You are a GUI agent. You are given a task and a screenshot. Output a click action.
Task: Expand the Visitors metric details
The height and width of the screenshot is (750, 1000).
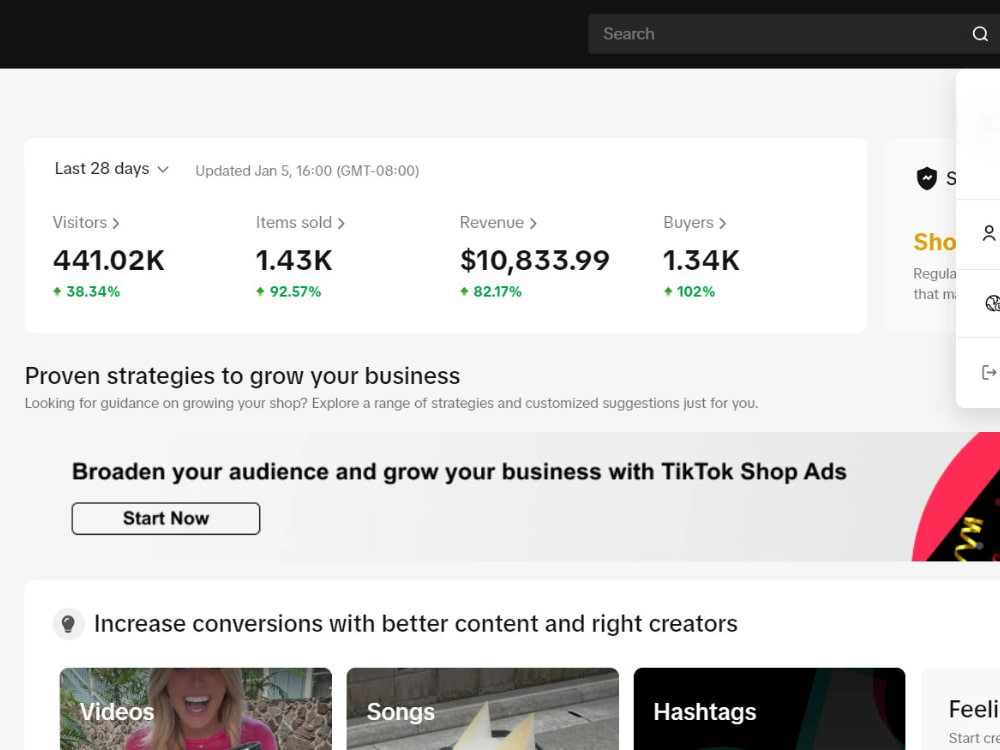[x=86, y=223]
